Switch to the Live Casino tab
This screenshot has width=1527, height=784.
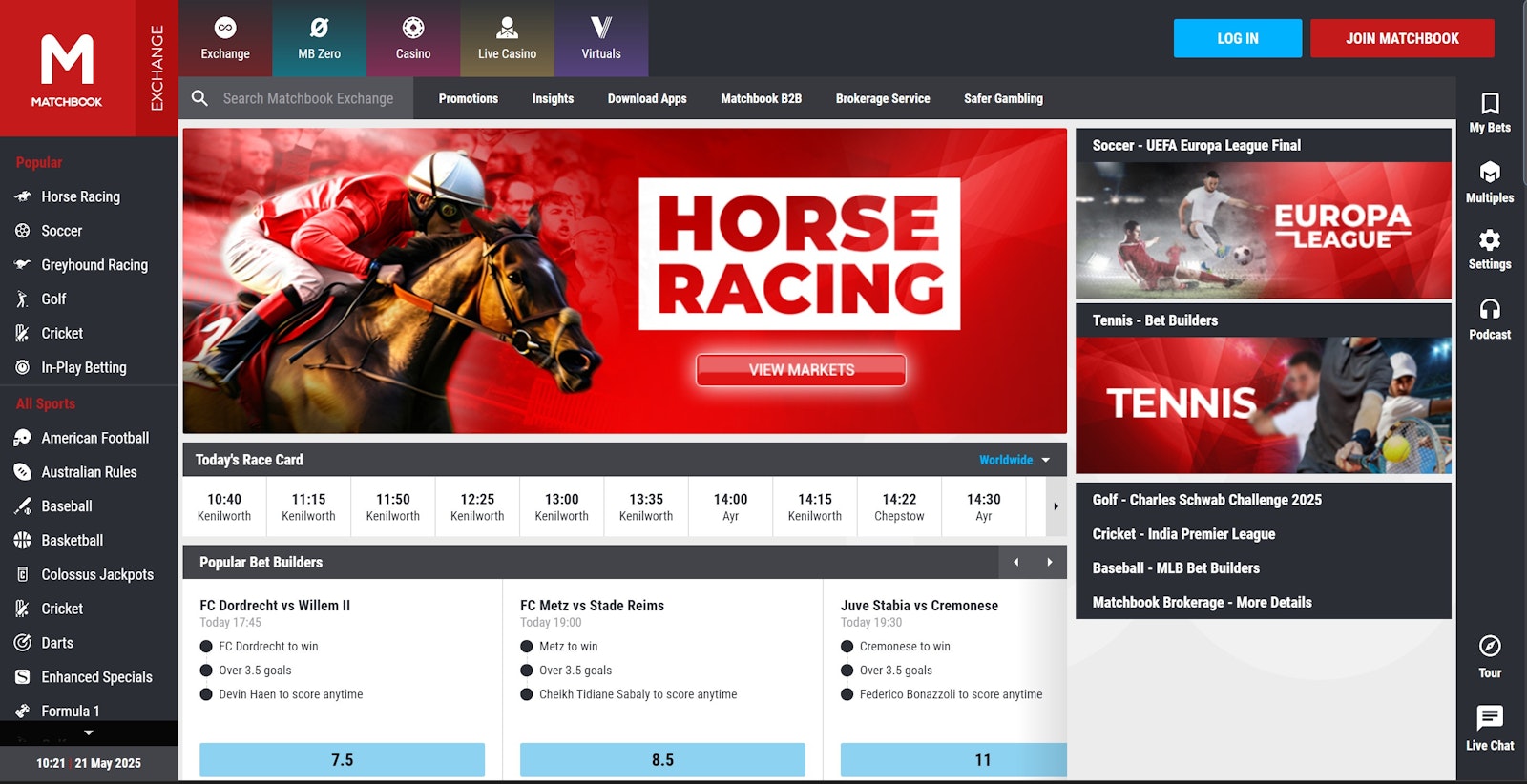[x=507, y=38]
